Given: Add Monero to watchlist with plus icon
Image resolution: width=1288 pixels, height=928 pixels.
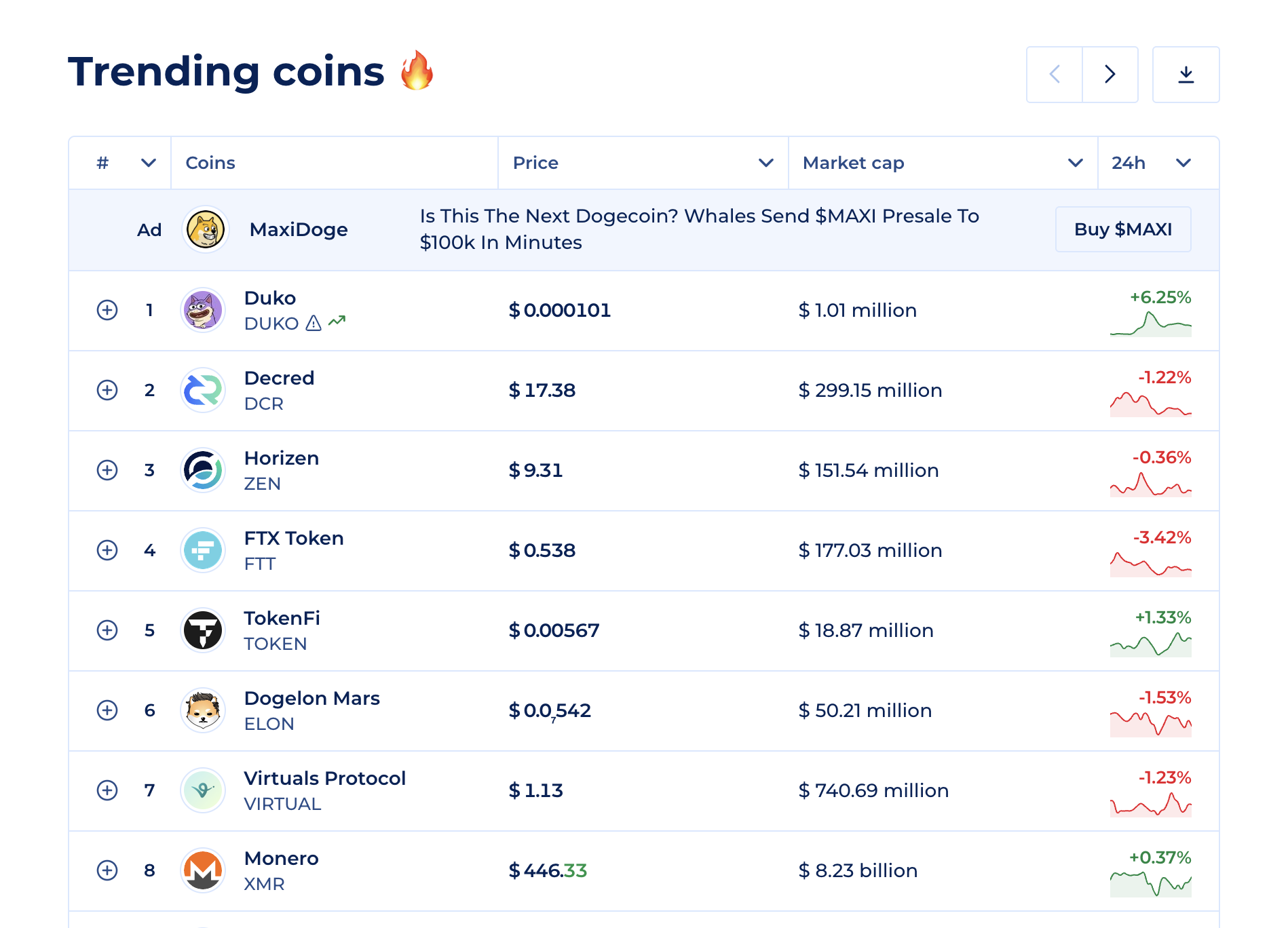Looking at the screenshot, I should [107, 870].
